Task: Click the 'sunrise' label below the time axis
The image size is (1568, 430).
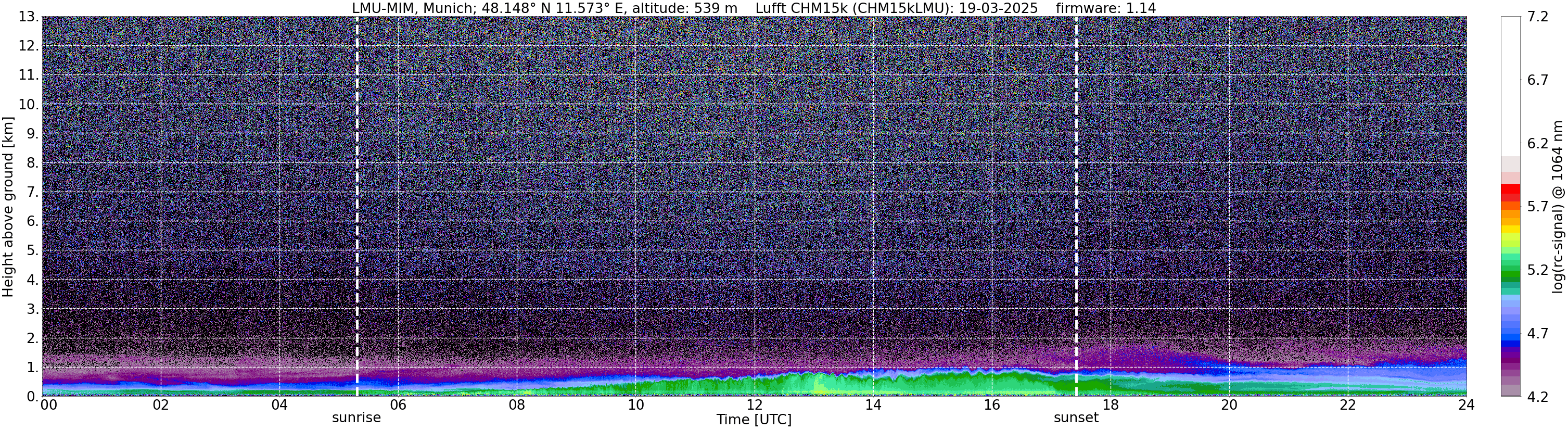Action: point(356,418)
